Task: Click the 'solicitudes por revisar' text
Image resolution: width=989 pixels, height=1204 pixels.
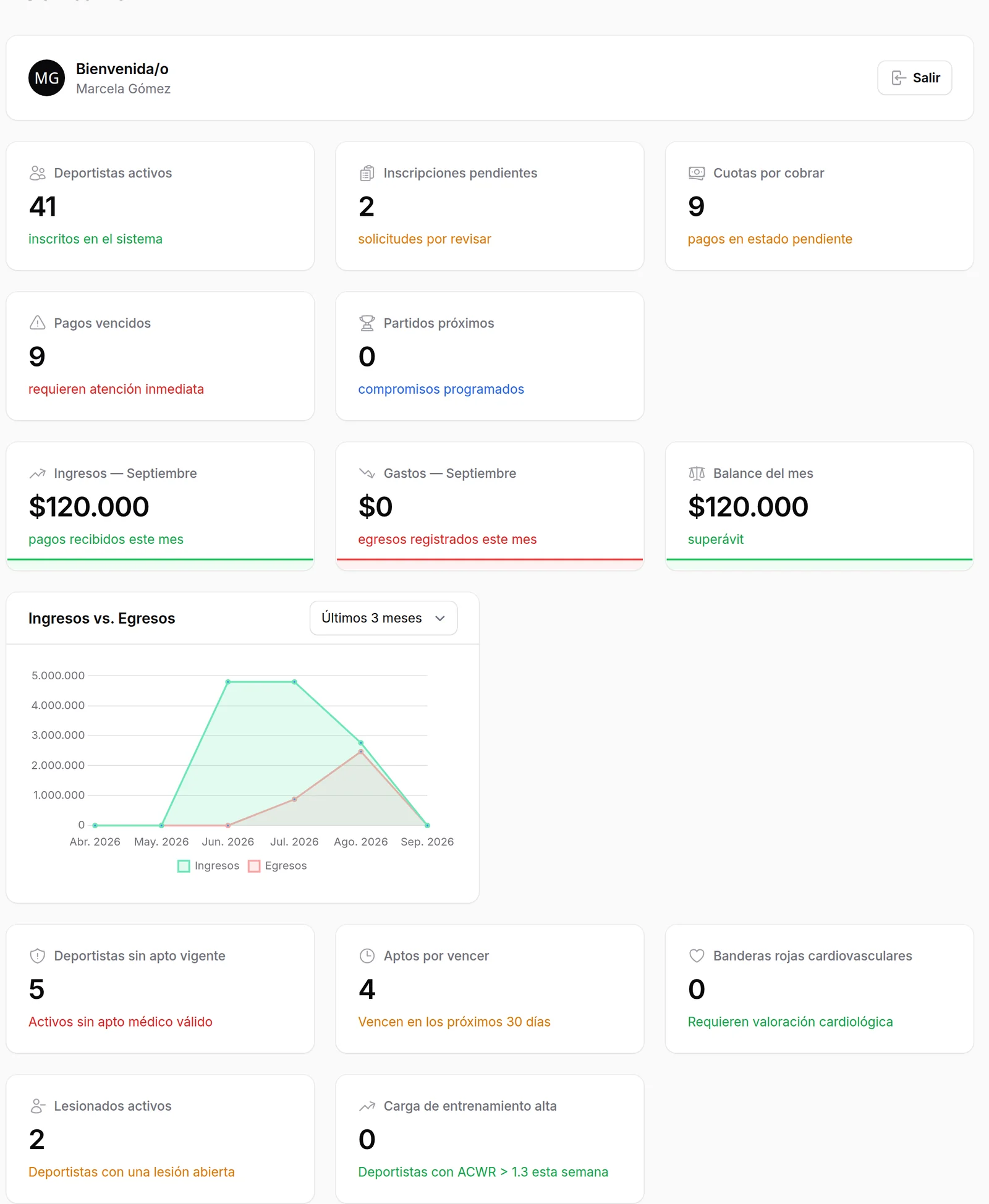Action: pyautogui.click(x=424, y=239)
